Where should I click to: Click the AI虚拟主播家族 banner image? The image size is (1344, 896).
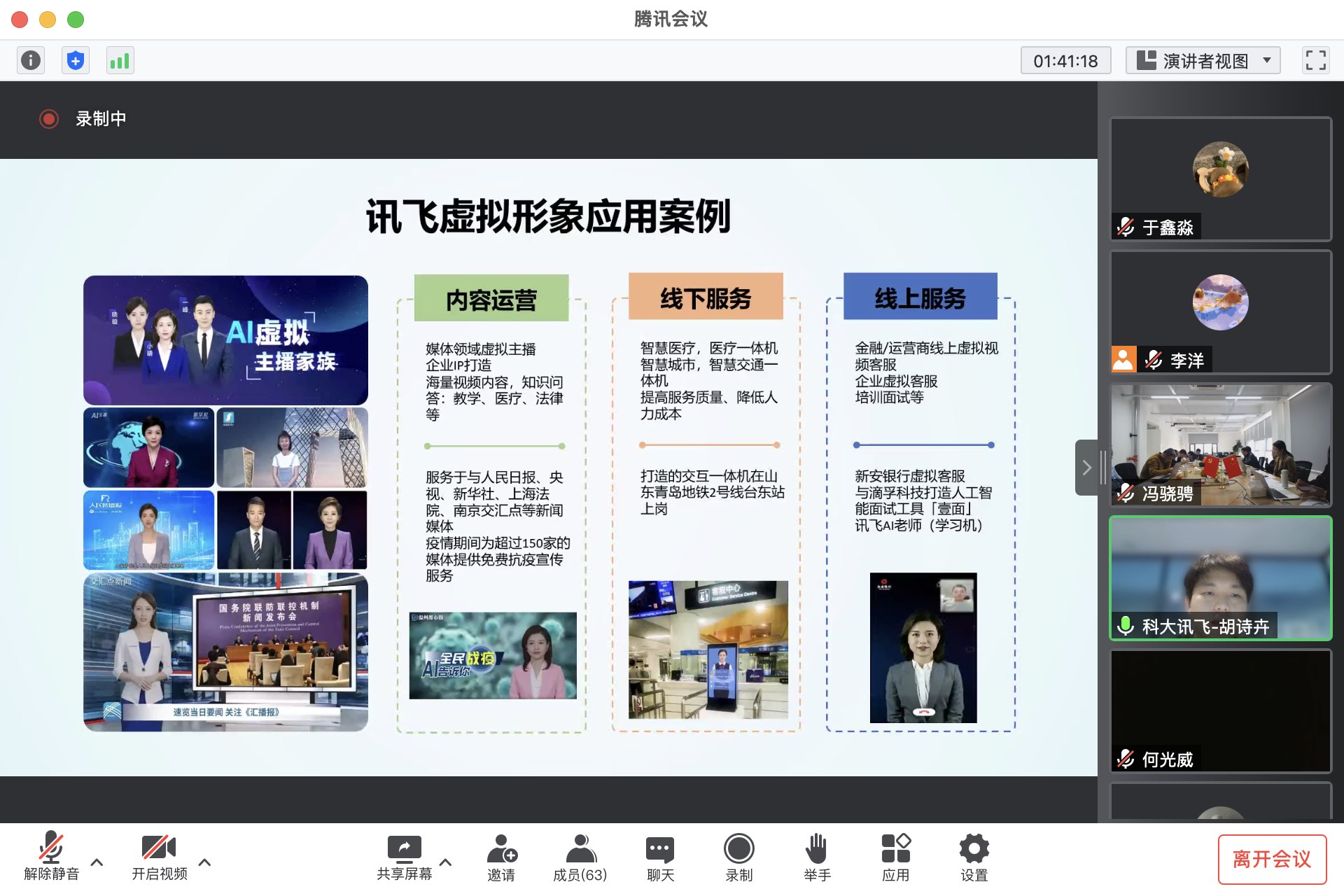225,339
